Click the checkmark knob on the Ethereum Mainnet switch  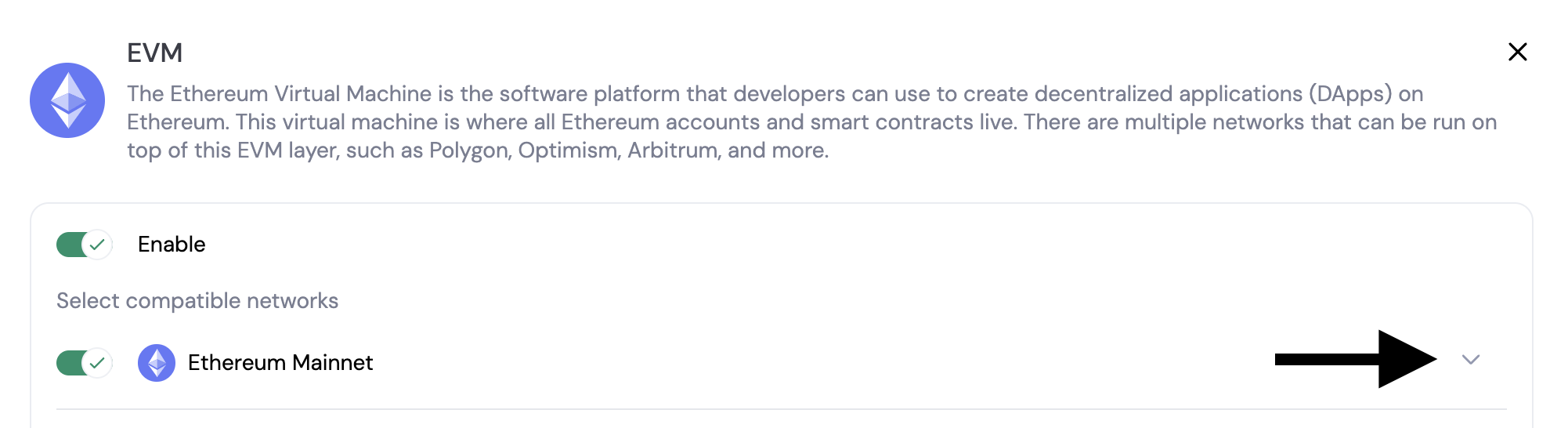pyautogui.click(x=97, y=363)
